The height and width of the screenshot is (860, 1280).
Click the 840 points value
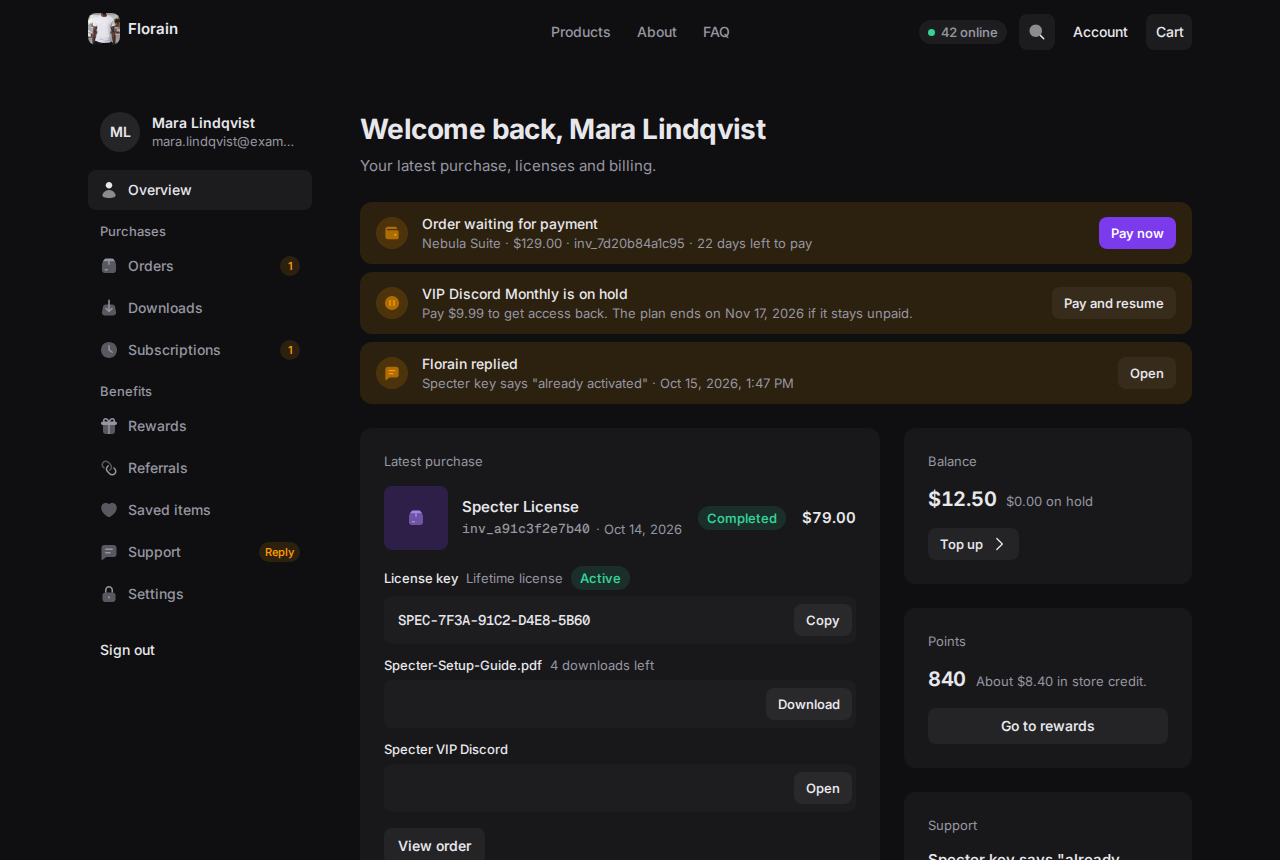click(x=946, y=679)
